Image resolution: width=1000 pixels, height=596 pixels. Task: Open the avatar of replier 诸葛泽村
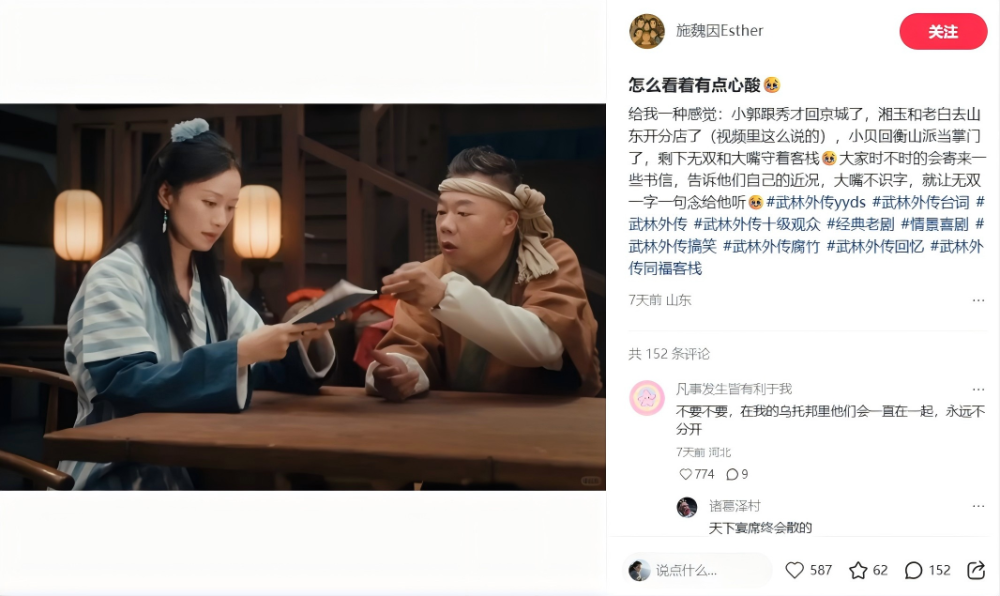coord(687,507)
